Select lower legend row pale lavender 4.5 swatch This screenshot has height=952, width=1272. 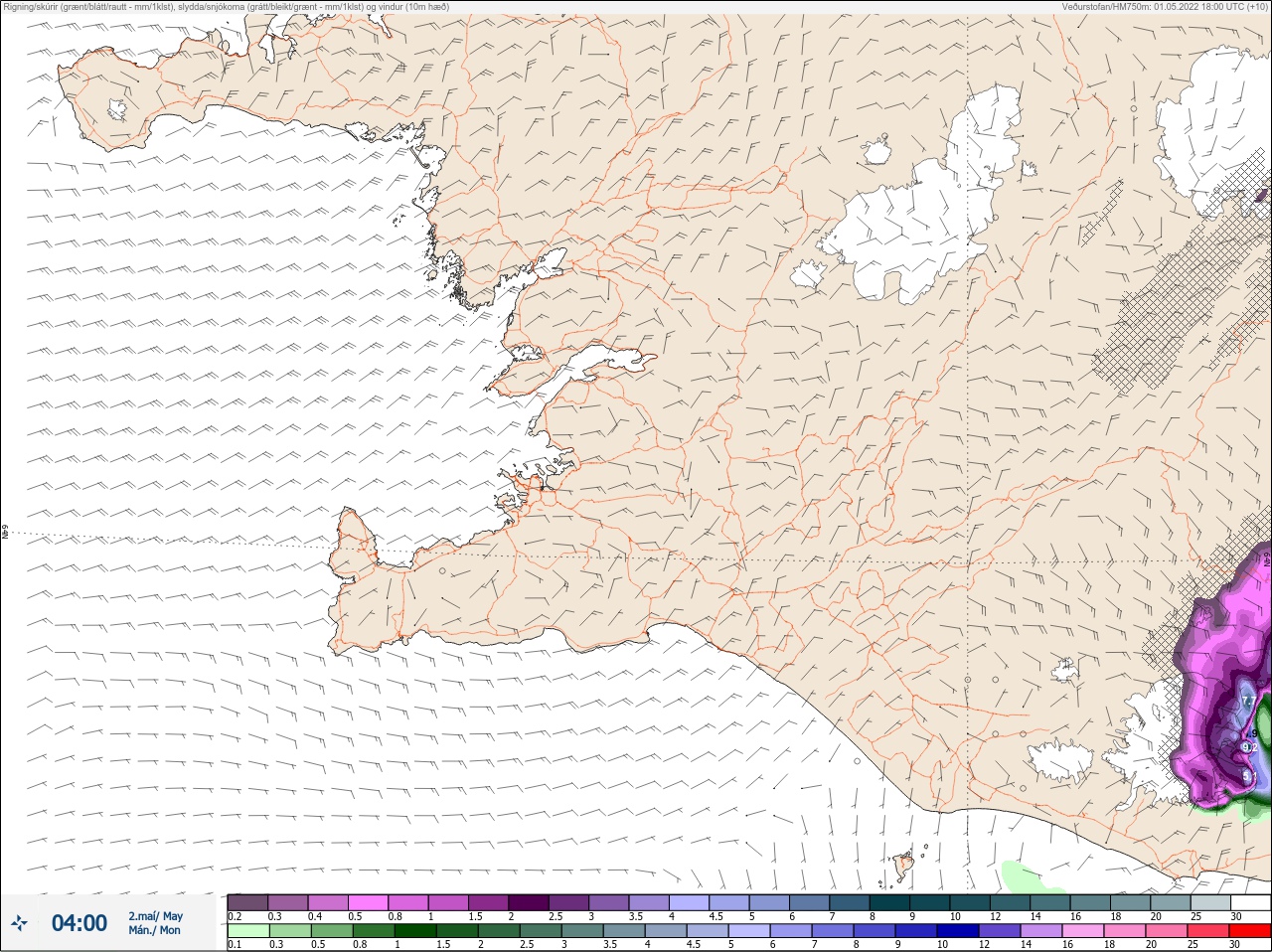710,931
